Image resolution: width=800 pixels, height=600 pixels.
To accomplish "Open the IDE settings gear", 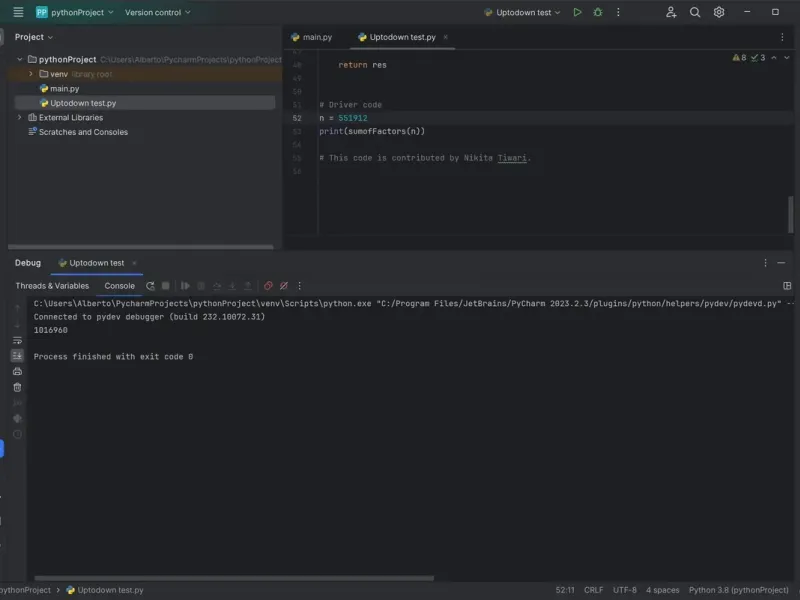I will (x=719, y=12).
